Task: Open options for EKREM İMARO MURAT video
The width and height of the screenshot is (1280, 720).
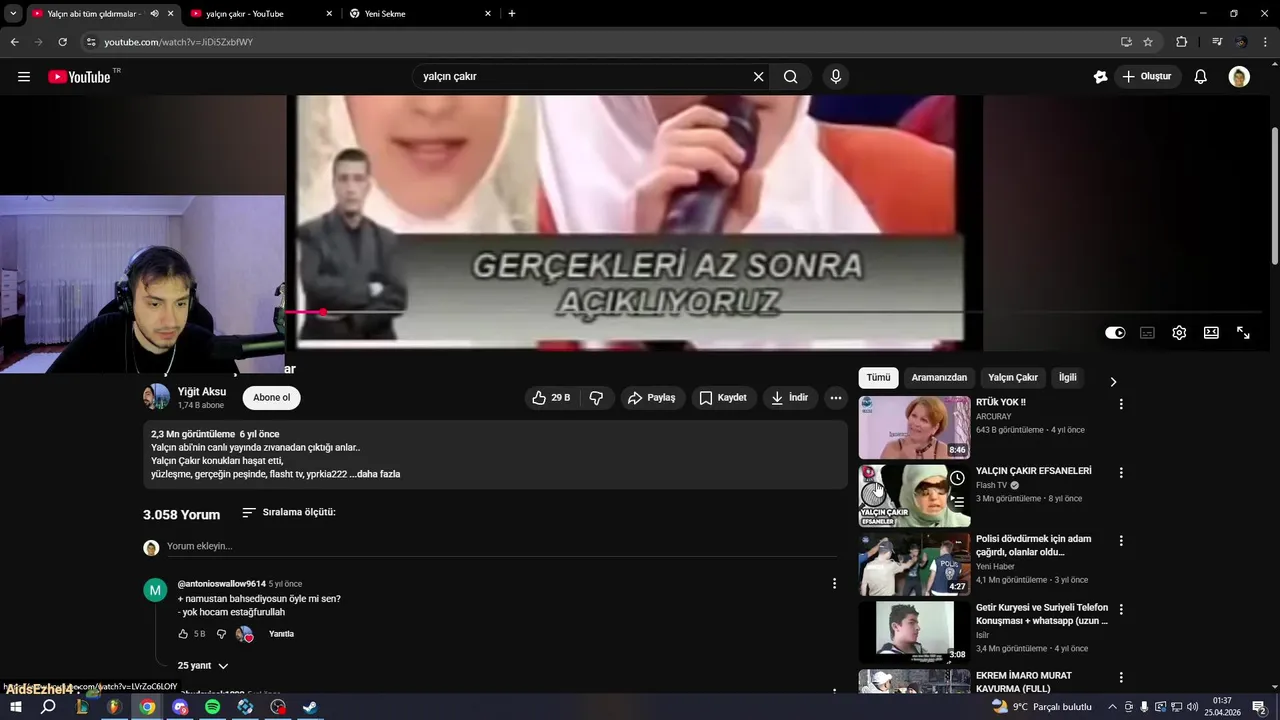Action: pos(1121,678)
